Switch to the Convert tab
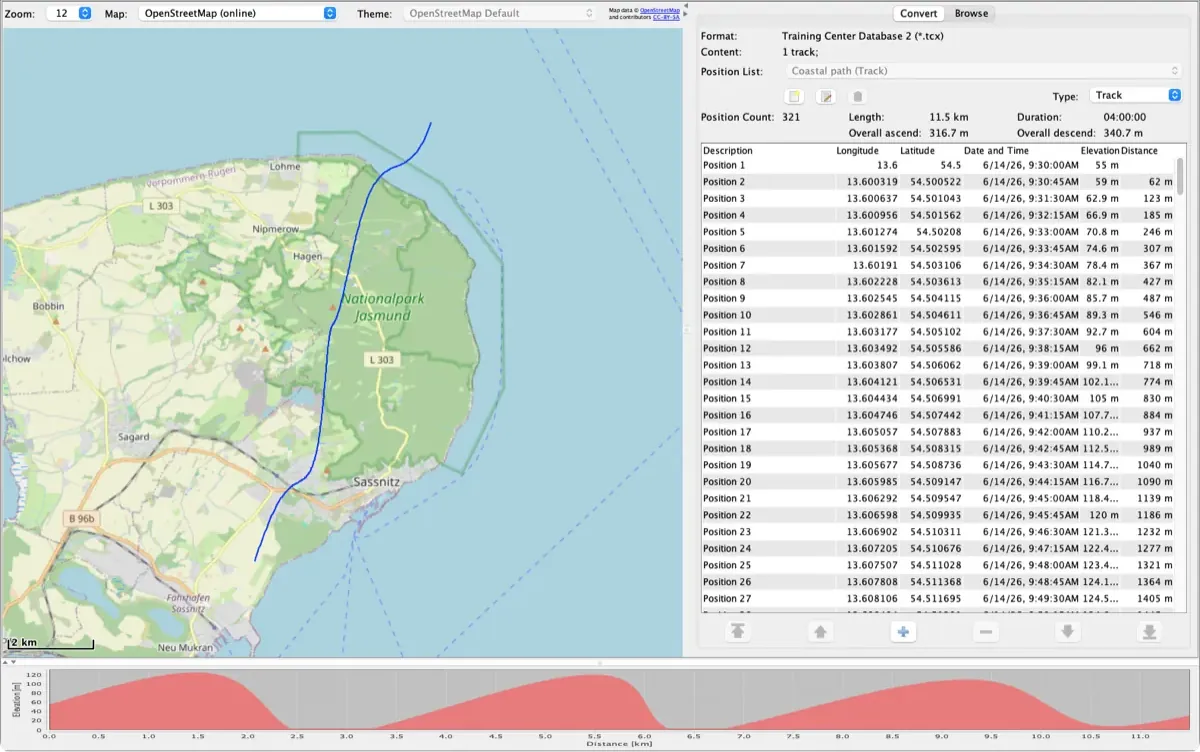 [x=918, y=13]
